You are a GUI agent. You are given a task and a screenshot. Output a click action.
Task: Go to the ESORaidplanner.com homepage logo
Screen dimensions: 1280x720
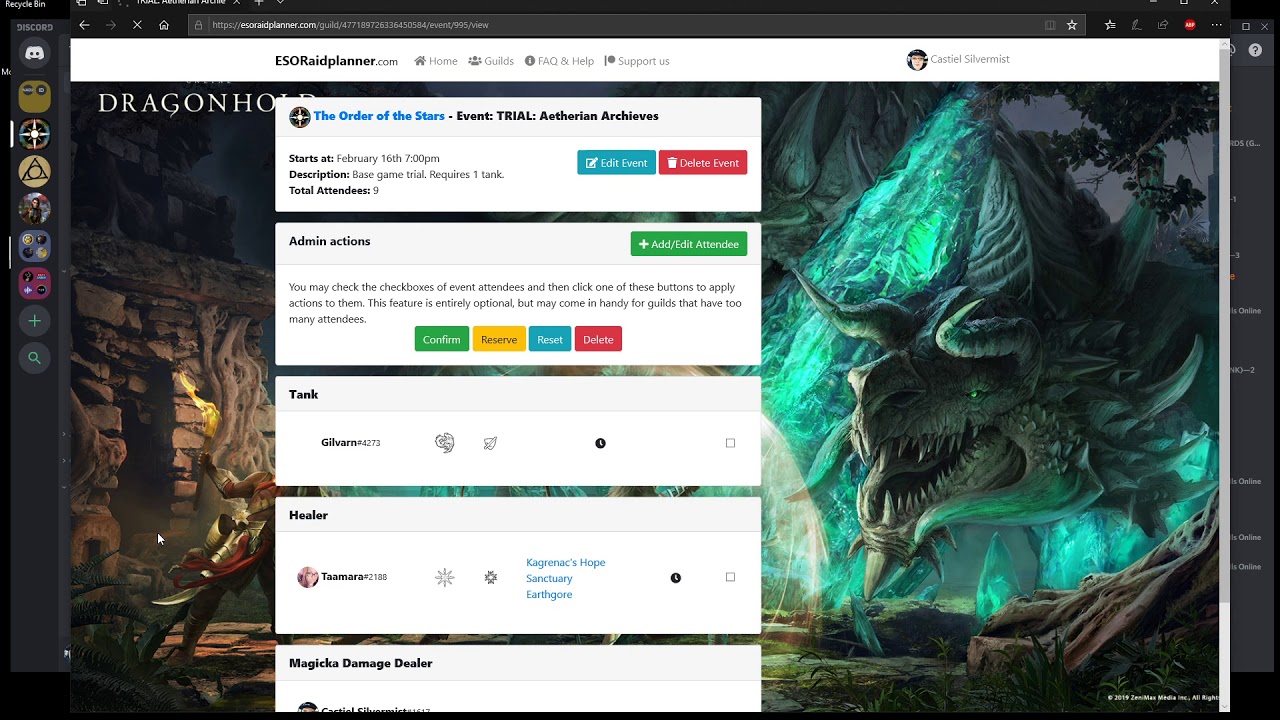coord(336,61)
